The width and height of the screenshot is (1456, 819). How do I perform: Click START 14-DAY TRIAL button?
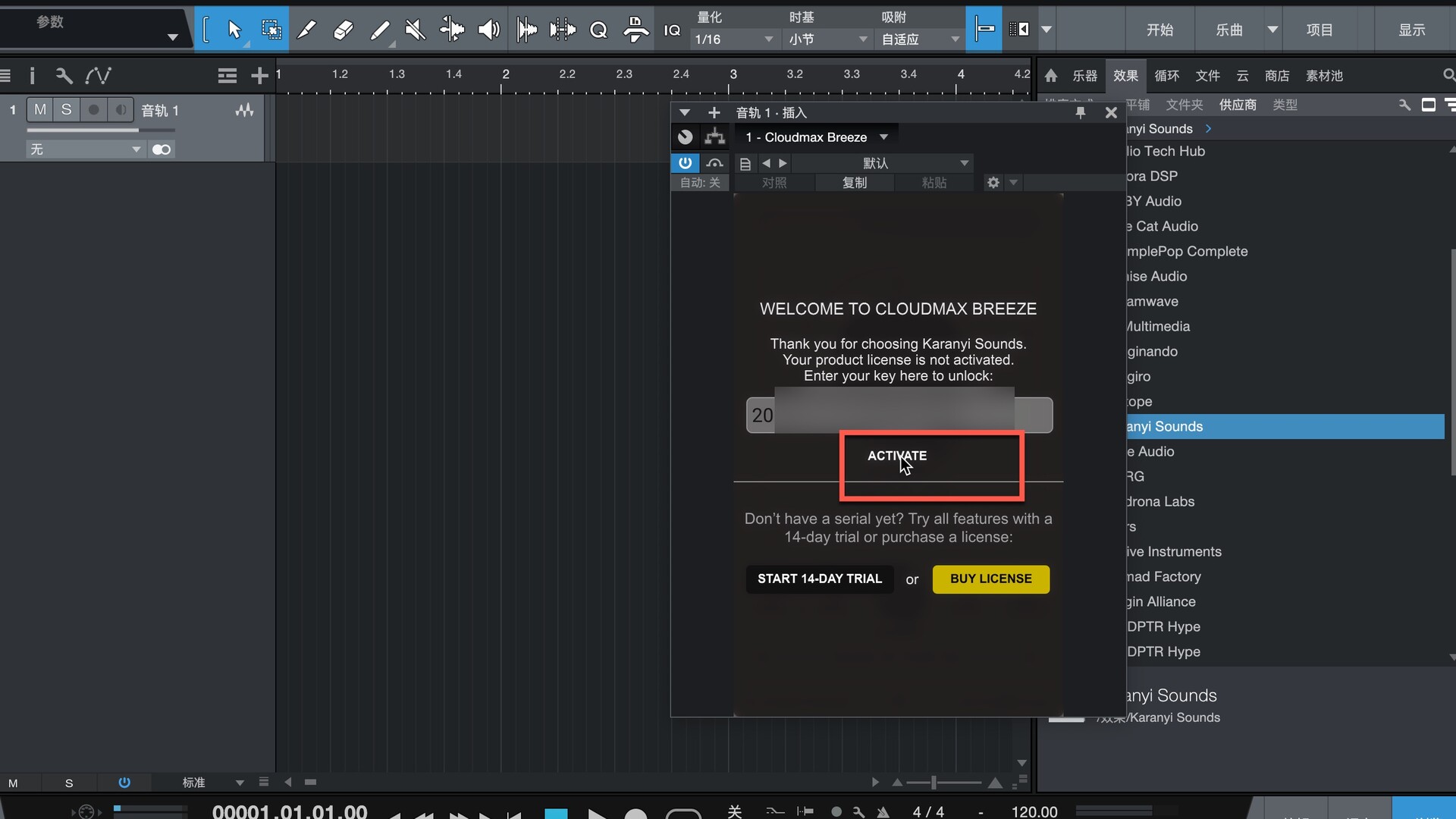(x=820, y=579)
